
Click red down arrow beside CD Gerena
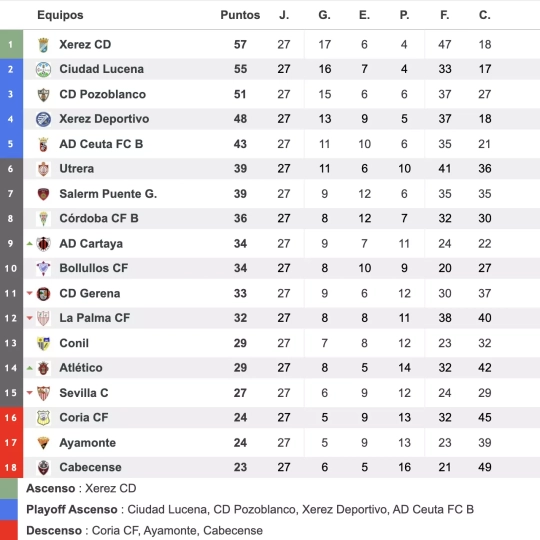(x=30, y=293)
